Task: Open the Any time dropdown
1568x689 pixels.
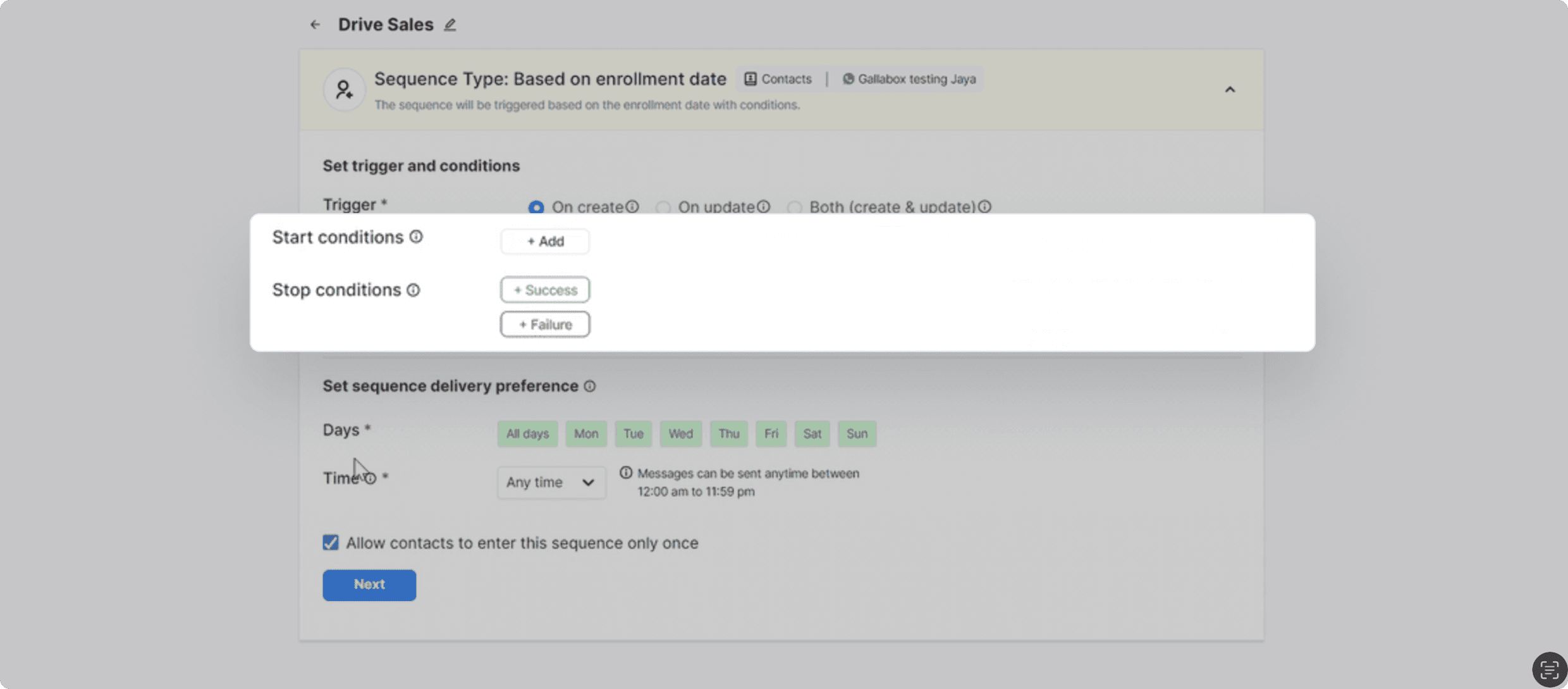Action: [551, 483]
